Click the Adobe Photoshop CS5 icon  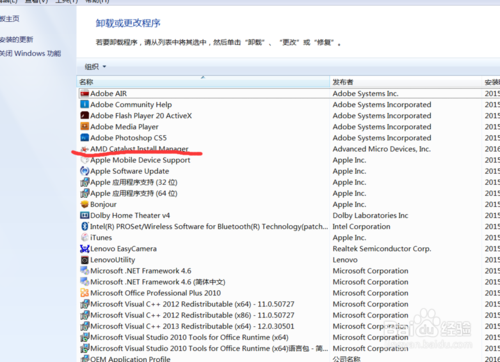click(x=85, y=138)
